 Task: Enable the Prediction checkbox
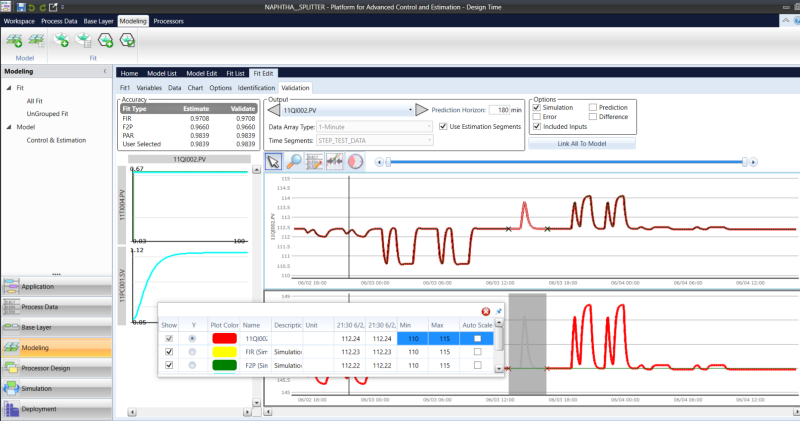[x=592, y=108]
